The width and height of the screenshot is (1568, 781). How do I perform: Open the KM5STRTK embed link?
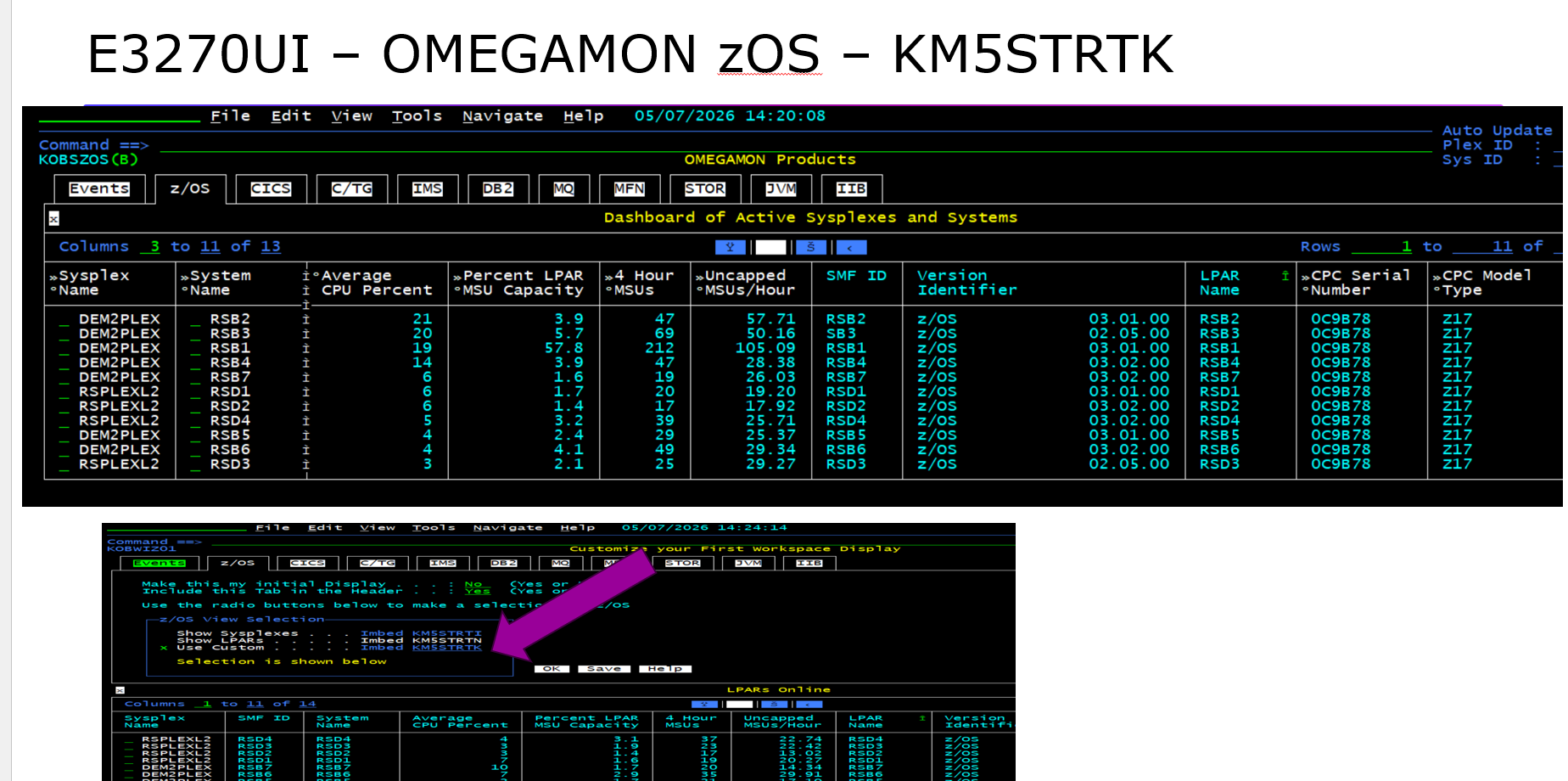[446, 648]
